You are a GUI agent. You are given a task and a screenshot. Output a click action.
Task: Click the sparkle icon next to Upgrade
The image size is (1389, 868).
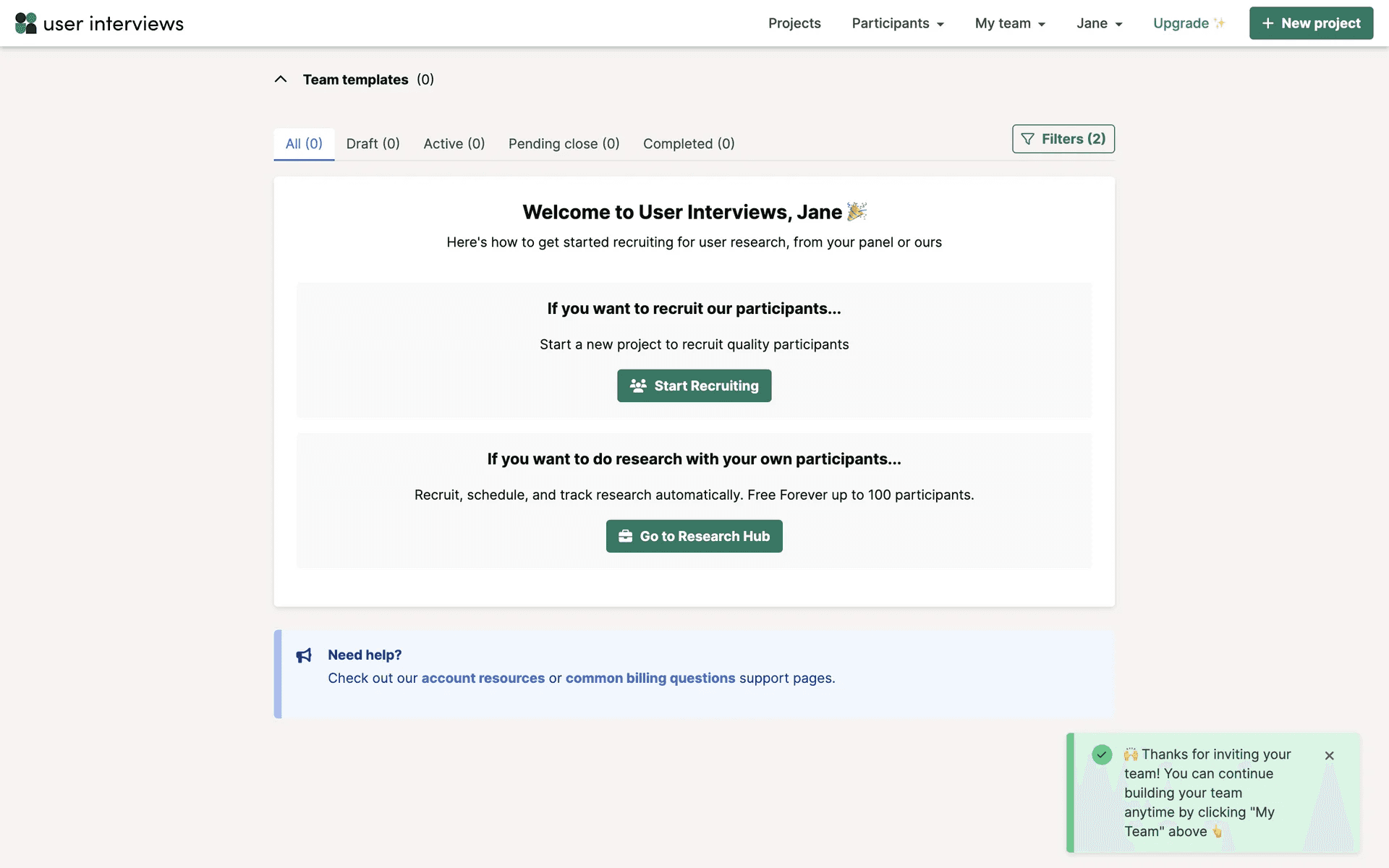tap(1220, 23)
